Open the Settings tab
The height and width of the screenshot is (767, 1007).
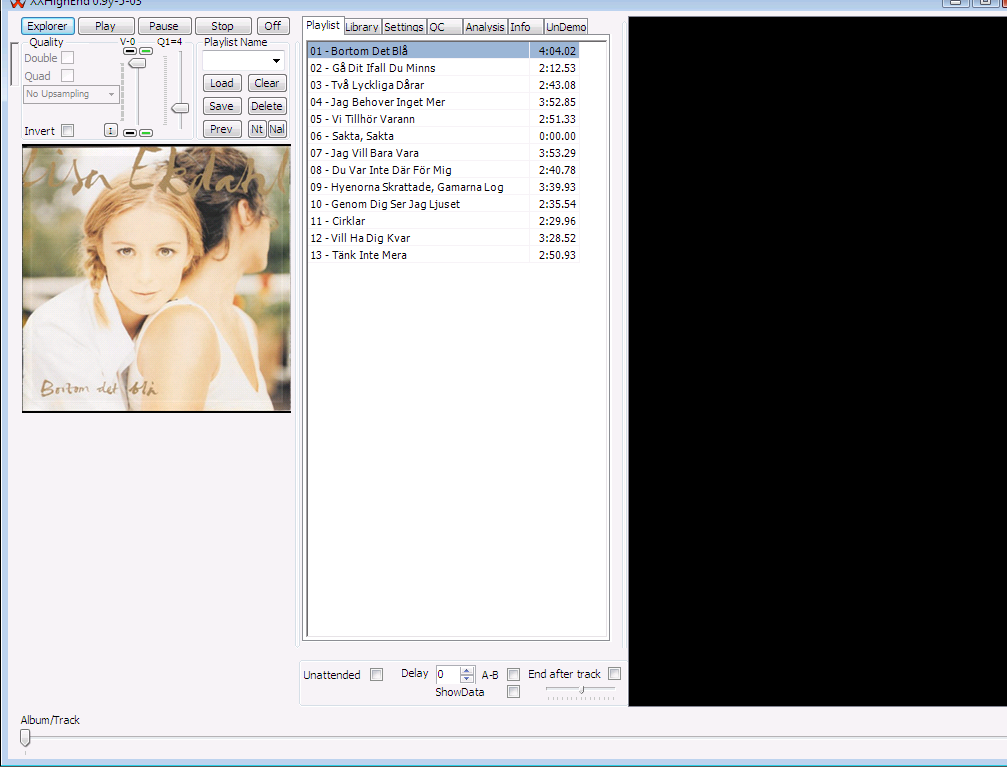pos(404,27)
